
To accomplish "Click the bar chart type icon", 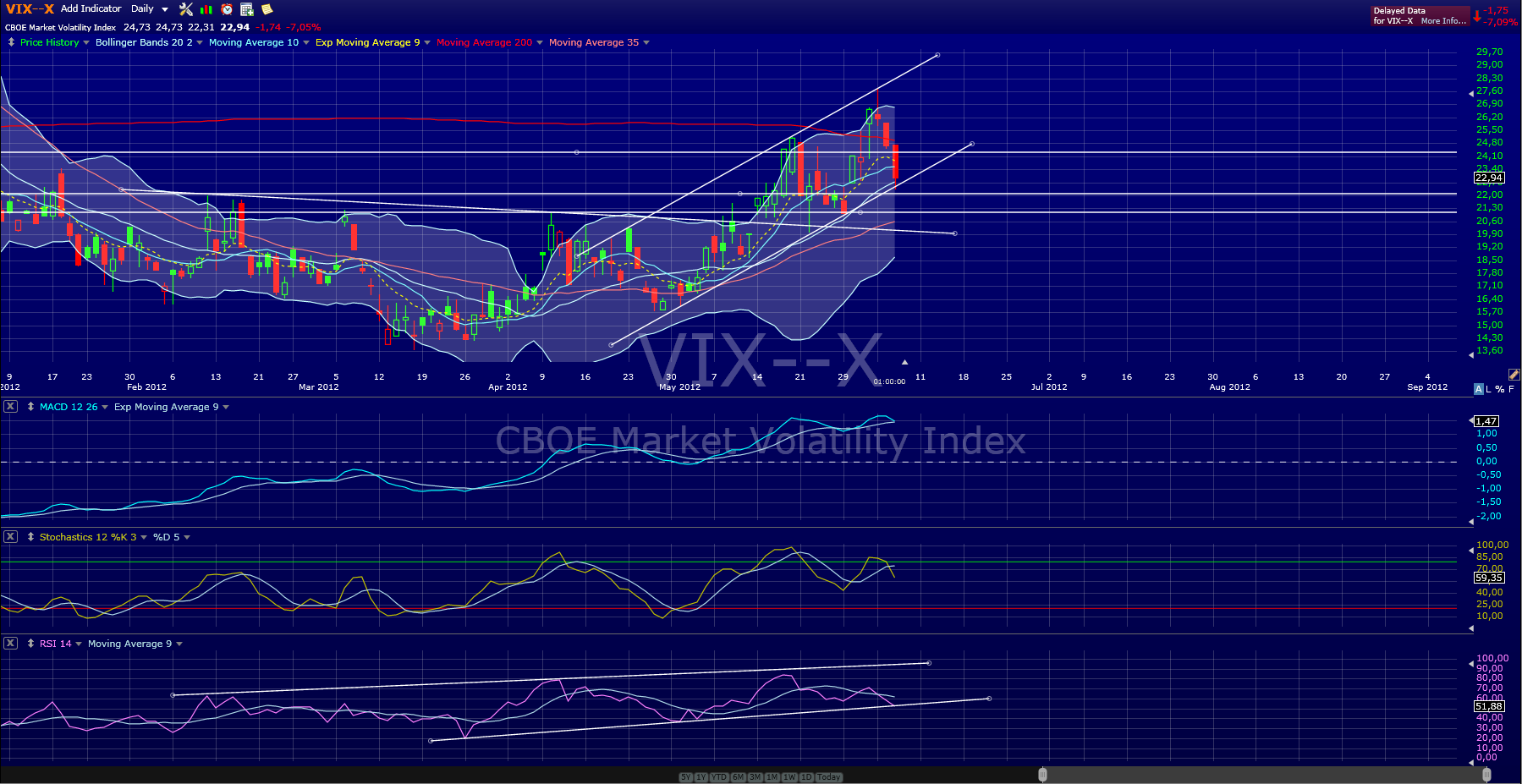I will pos(206,9).
